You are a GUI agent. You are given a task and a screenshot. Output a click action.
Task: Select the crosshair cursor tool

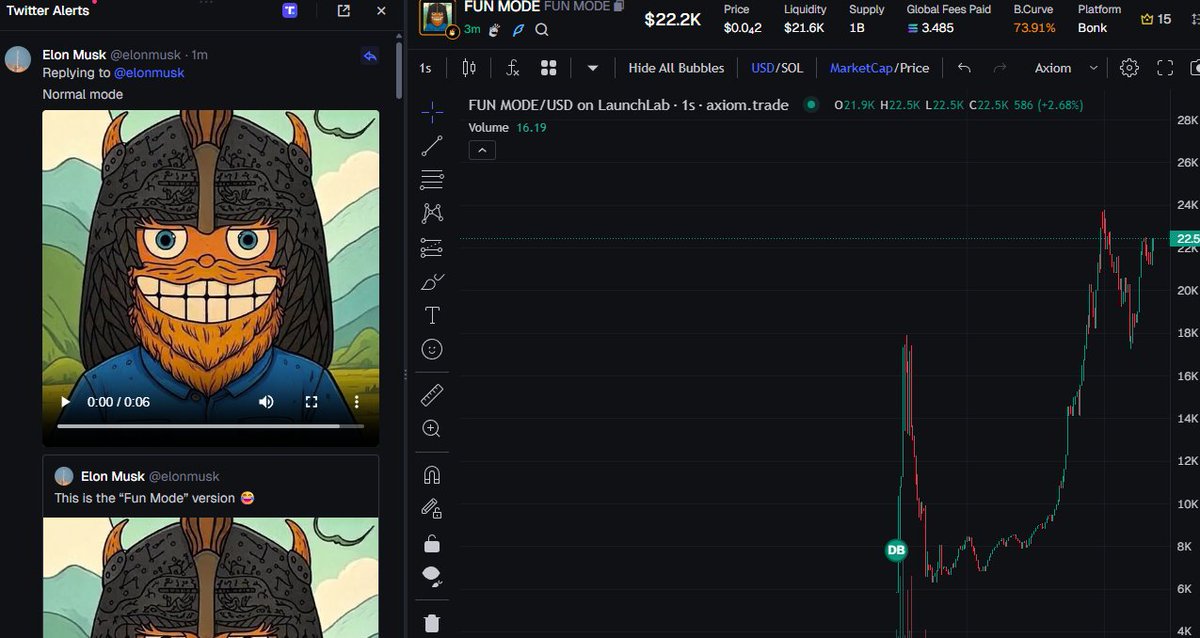click(x=432, y=112)
